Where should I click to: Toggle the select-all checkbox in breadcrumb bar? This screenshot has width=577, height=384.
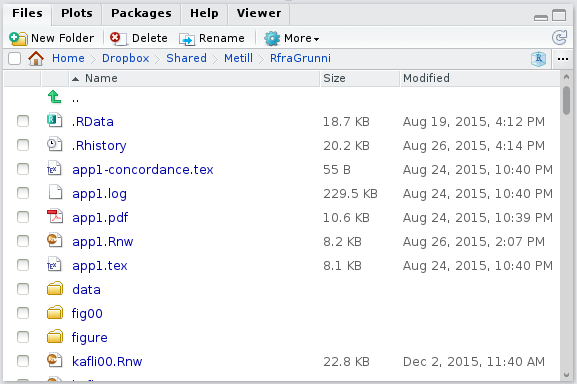[x=14, y=58]
